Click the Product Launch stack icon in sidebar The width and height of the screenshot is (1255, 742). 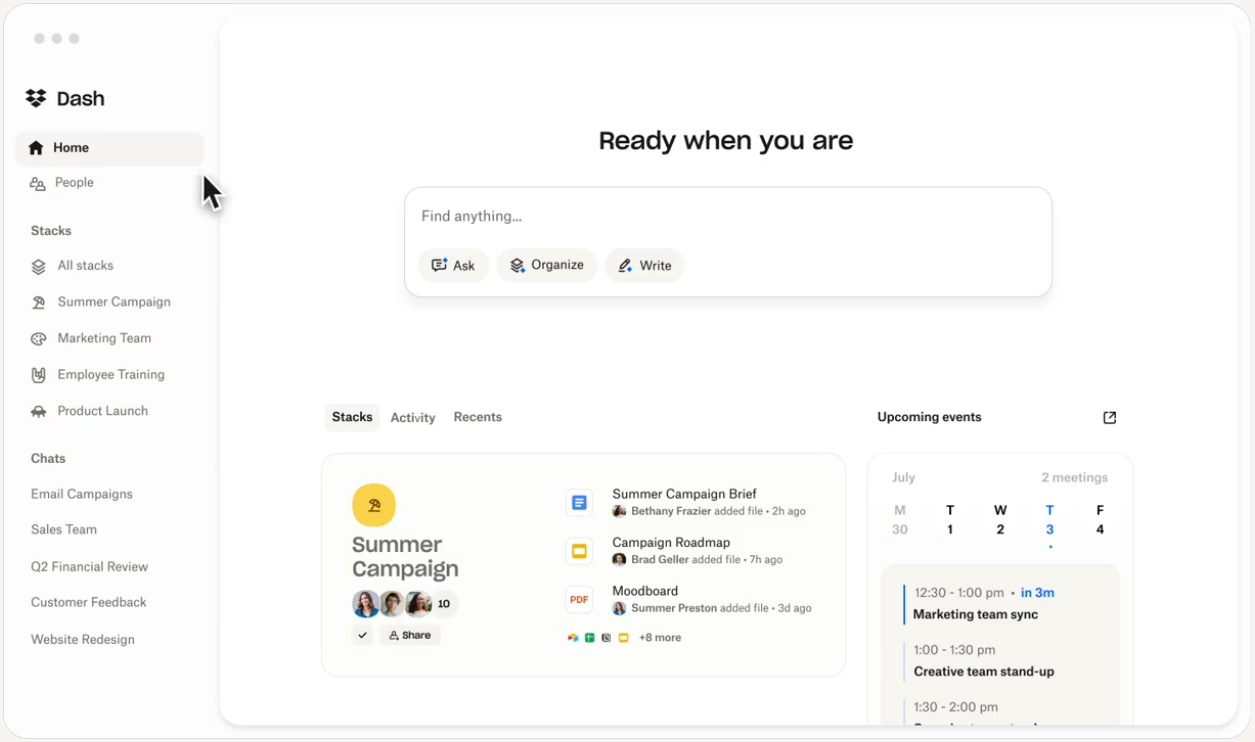39,412
